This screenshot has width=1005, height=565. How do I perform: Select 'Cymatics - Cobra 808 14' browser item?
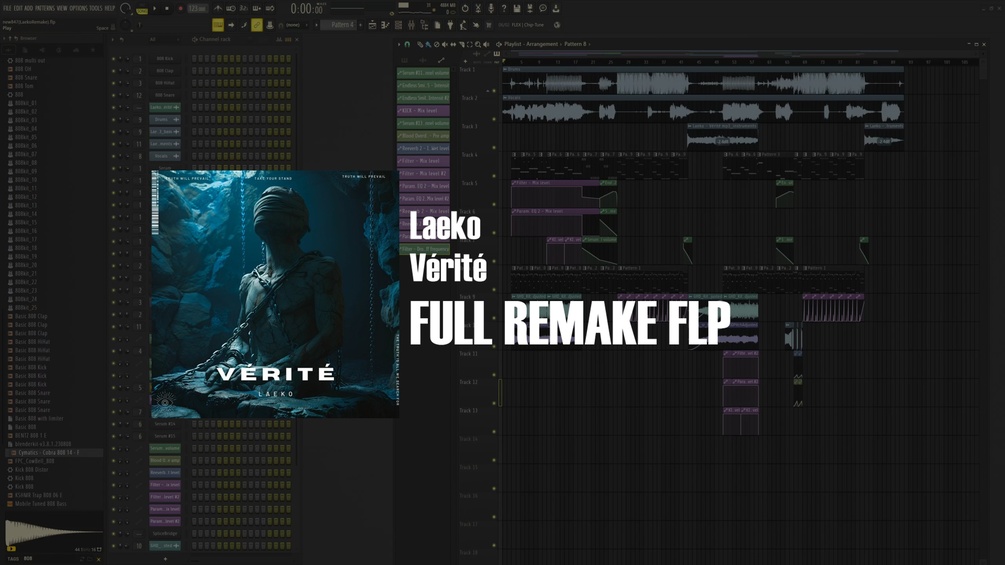pyautogui.click(x=49, y=452)
